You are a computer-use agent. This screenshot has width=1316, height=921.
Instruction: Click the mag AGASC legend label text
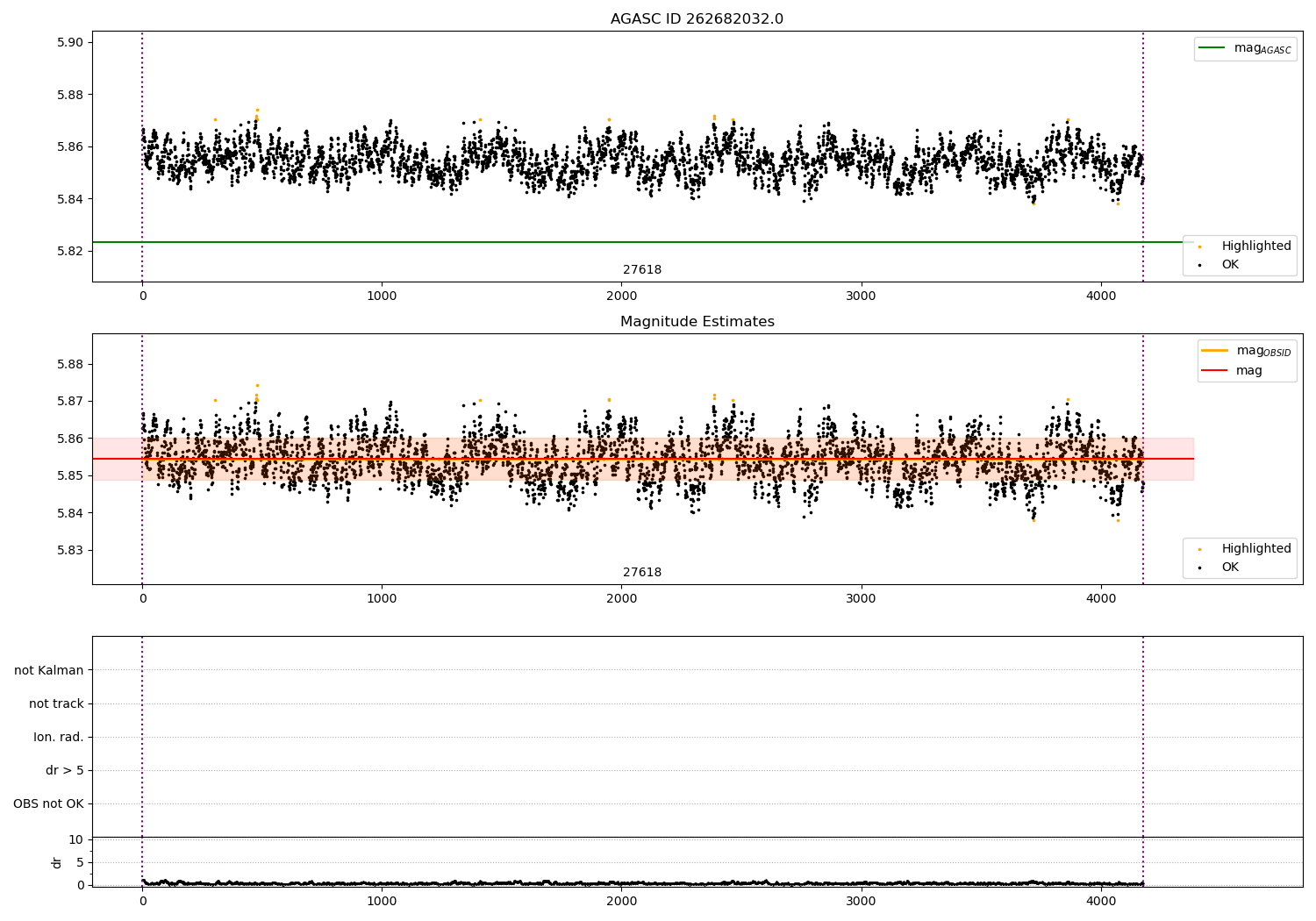(1262, 48)
